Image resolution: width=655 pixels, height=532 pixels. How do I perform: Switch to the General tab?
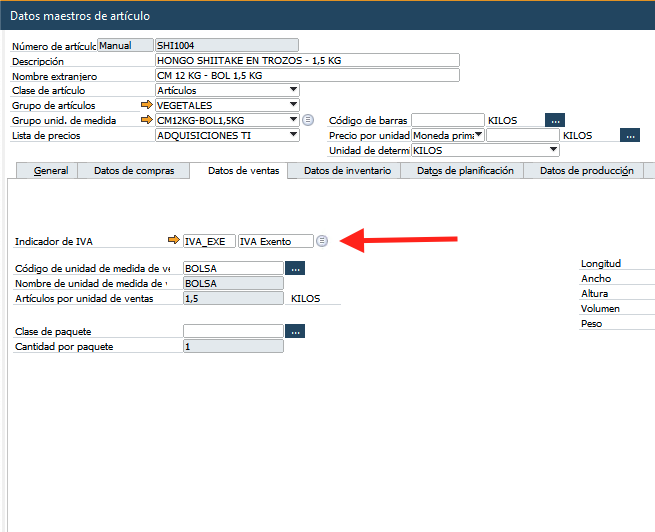point(51,171)
